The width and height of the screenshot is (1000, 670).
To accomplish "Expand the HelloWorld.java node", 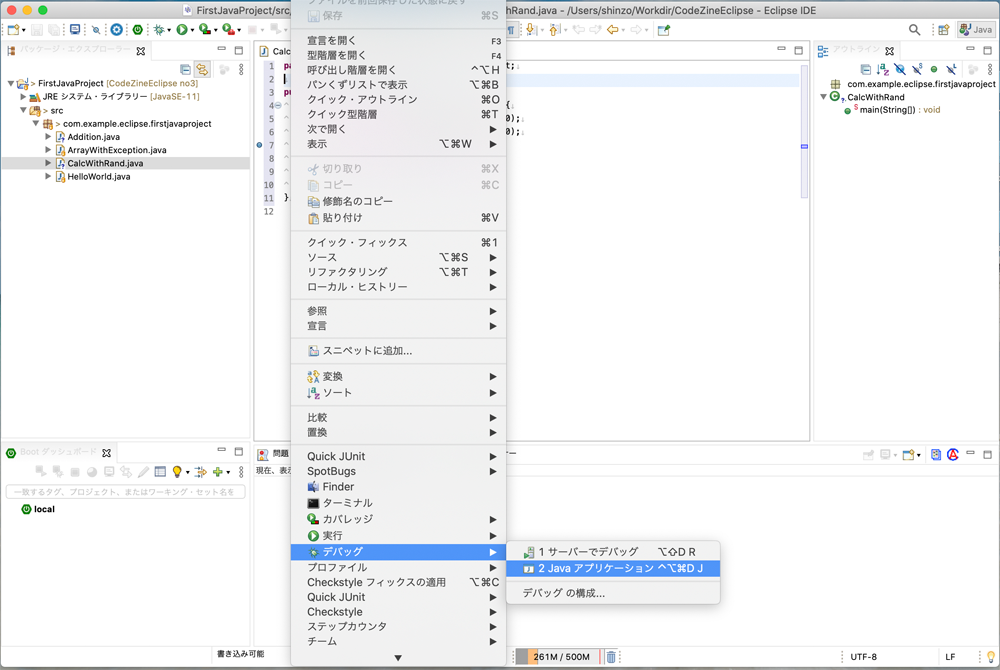I will point(48,177).
